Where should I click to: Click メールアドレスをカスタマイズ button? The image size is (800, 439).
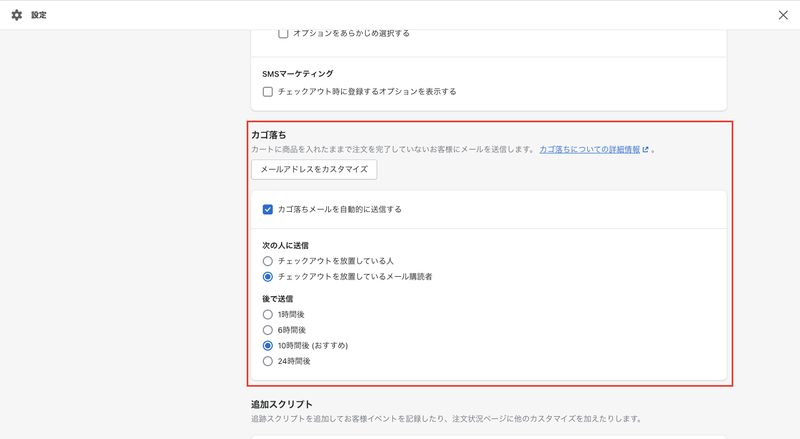coord(314,169)
